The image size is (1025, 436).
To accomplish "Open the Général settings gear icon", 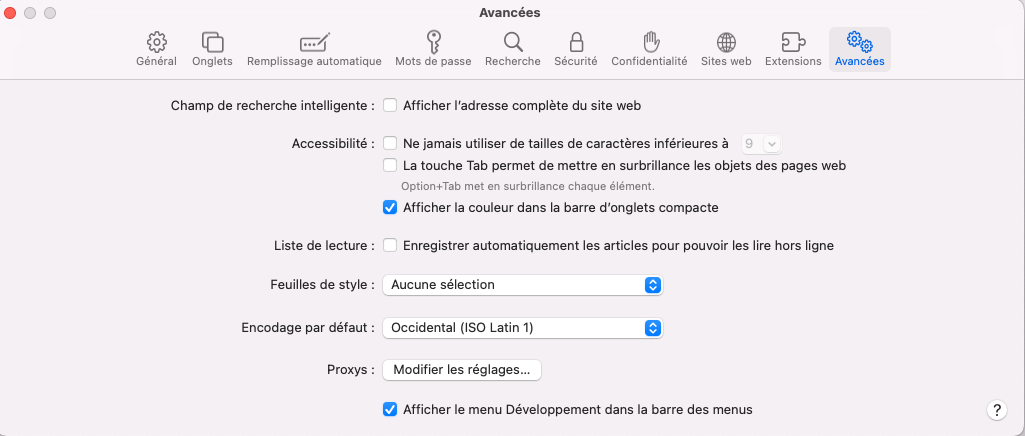I will [156, 42].
